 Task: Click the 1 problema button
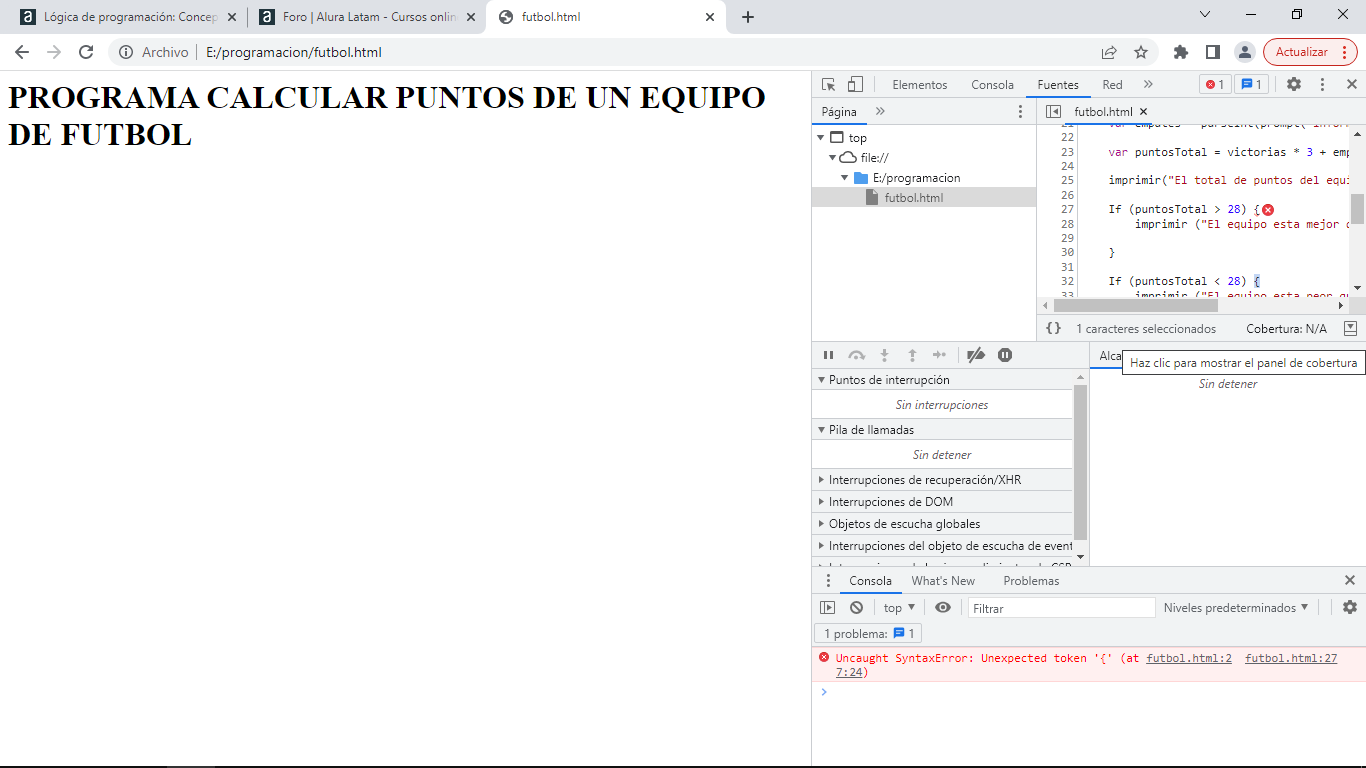[x=868, y=633]
